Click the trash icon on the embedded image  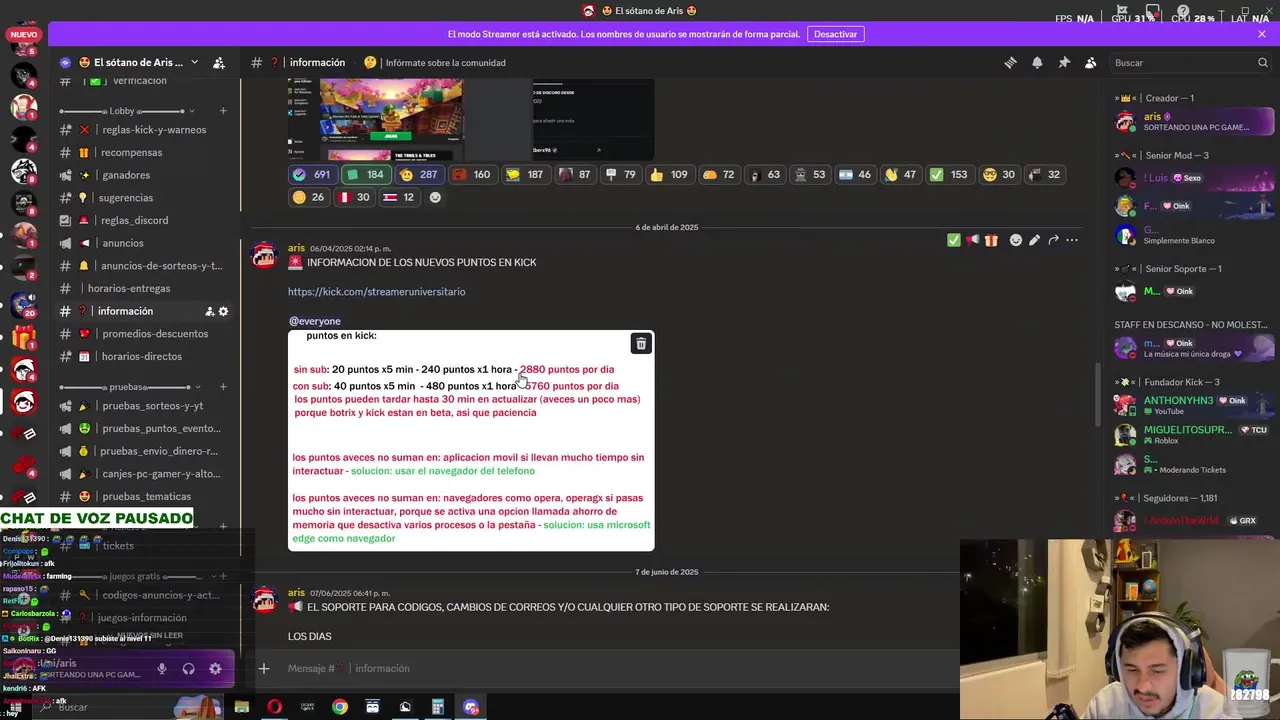coord(641,344)
